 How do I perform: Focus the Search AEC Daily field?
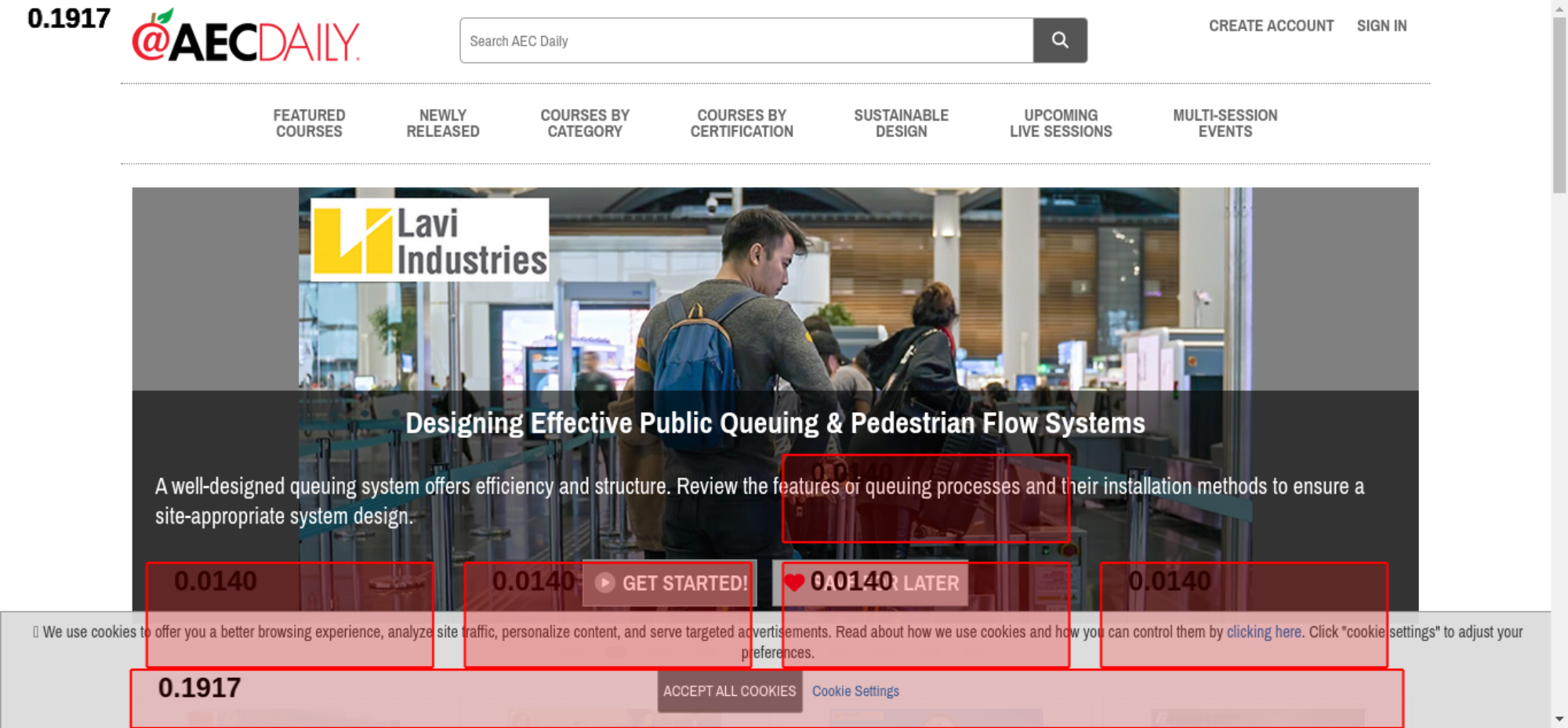[746, 41]
